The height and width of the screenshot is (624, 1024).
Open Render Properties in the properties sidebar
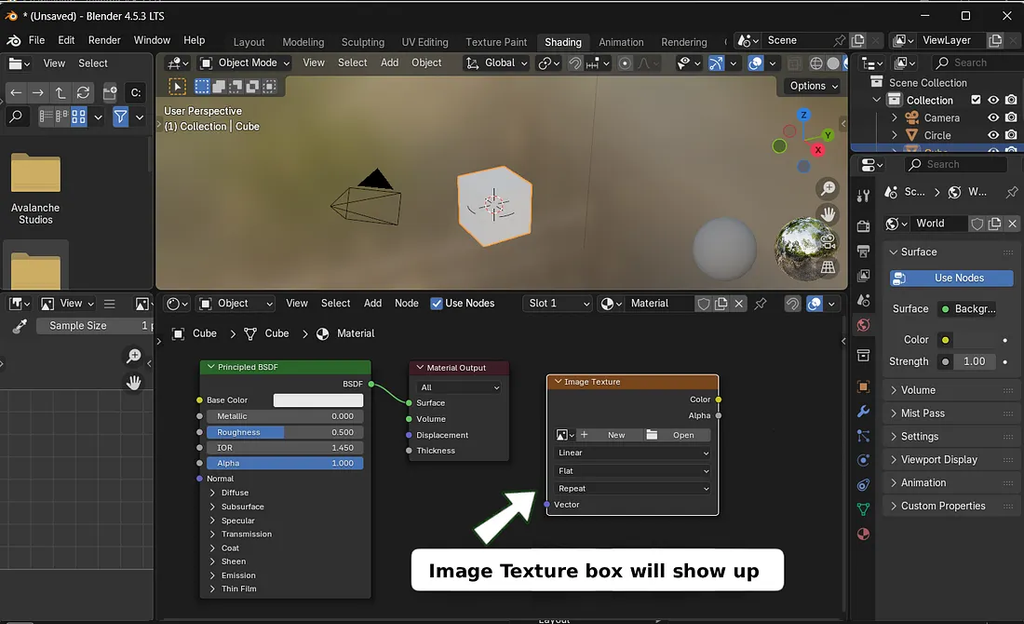[864, 226]
